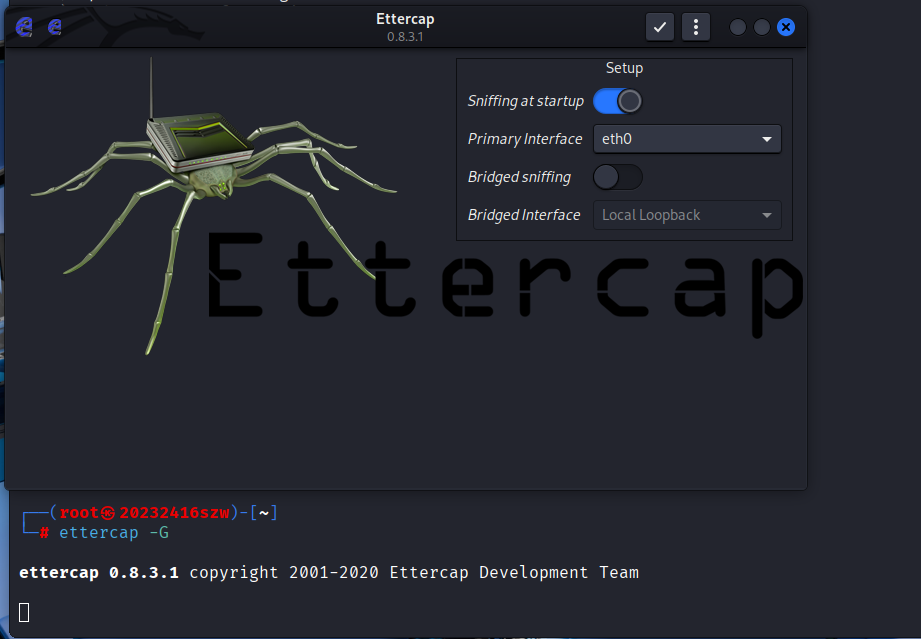Click the 'ettercap -G' command in terminal
Screen dimensions: 921x639
tap(114, 533)
